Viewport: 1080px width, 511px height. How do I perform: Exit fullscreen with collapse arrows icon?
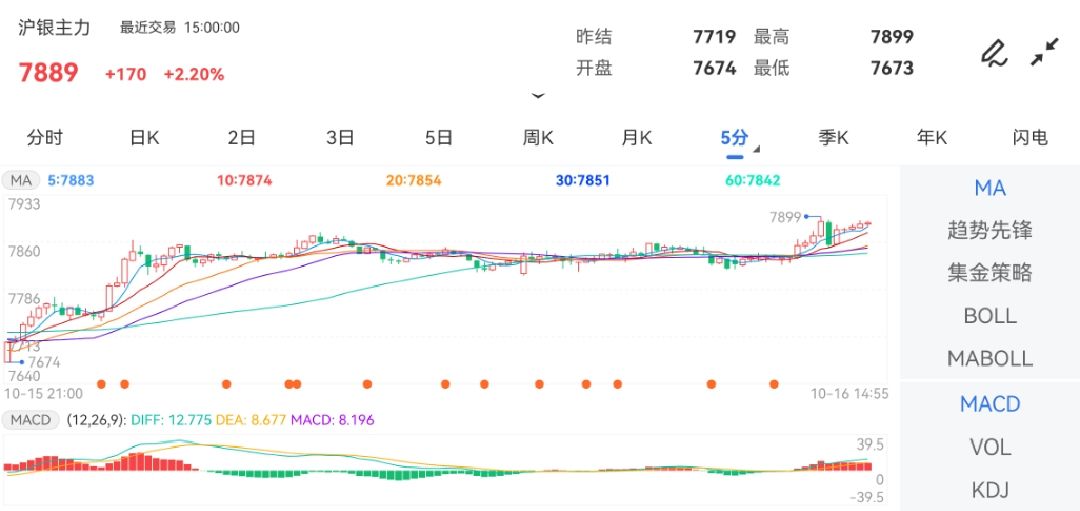1045,52
